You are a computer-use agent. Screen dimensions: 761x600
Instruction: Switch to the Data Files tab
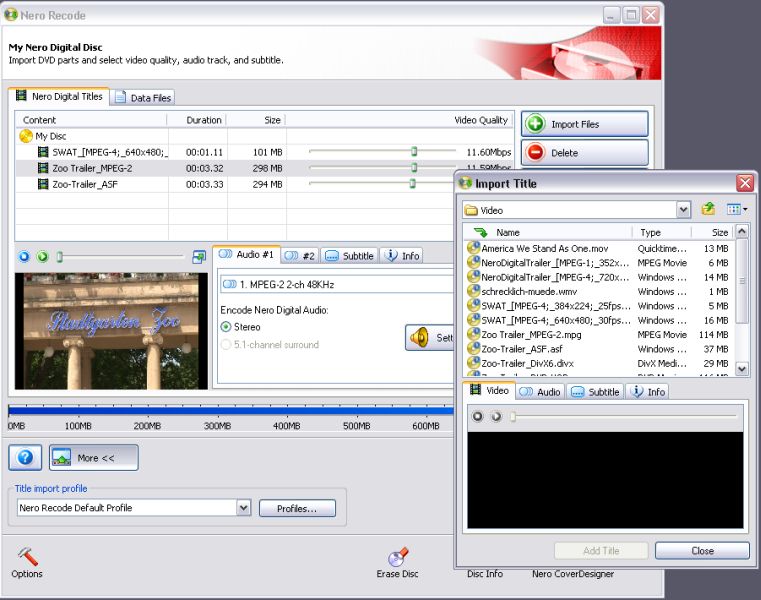point(143,98)
